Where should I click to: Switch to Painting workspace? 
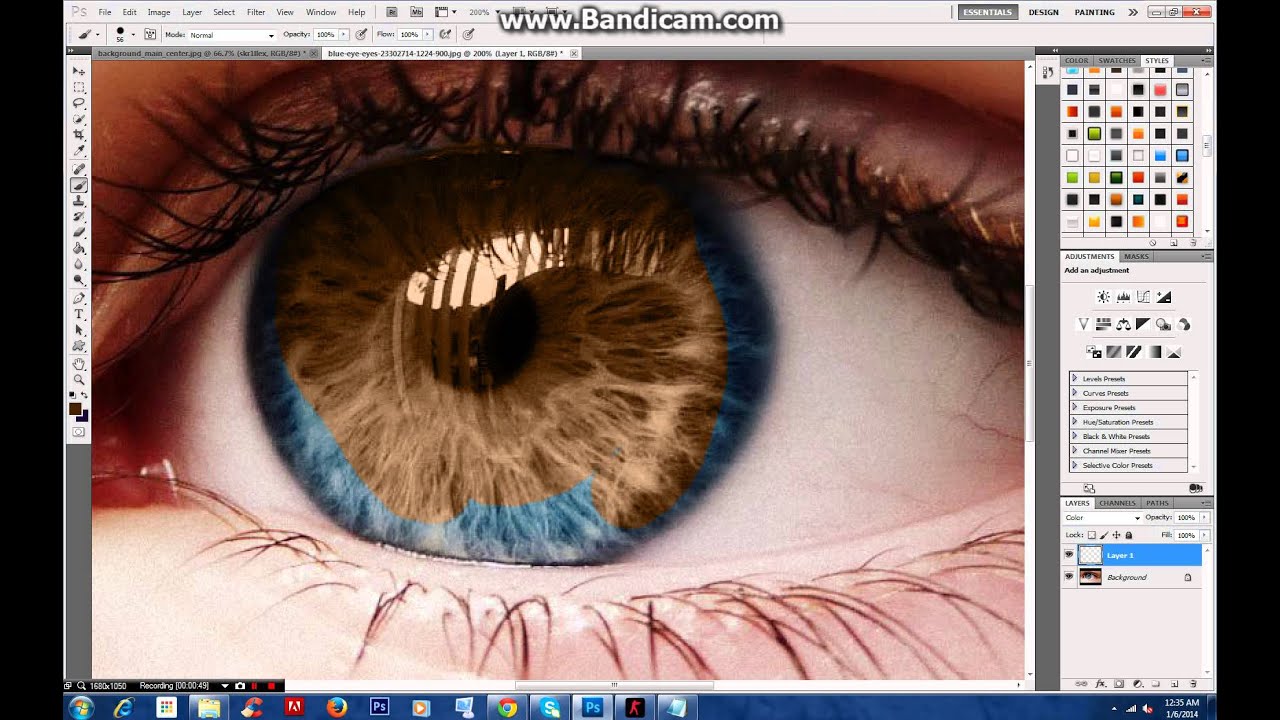pyautogui.click(x=1094, y=12)
